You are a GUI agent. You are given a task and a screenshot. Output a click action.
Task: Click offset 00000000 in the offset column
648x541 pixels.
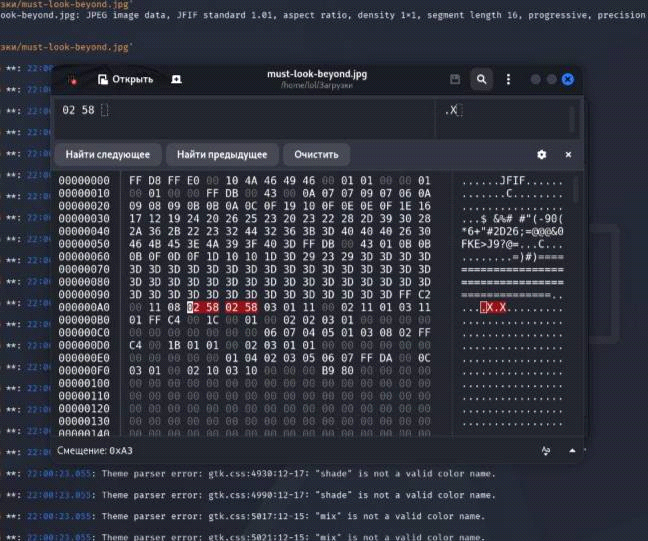tap(84, 181)
